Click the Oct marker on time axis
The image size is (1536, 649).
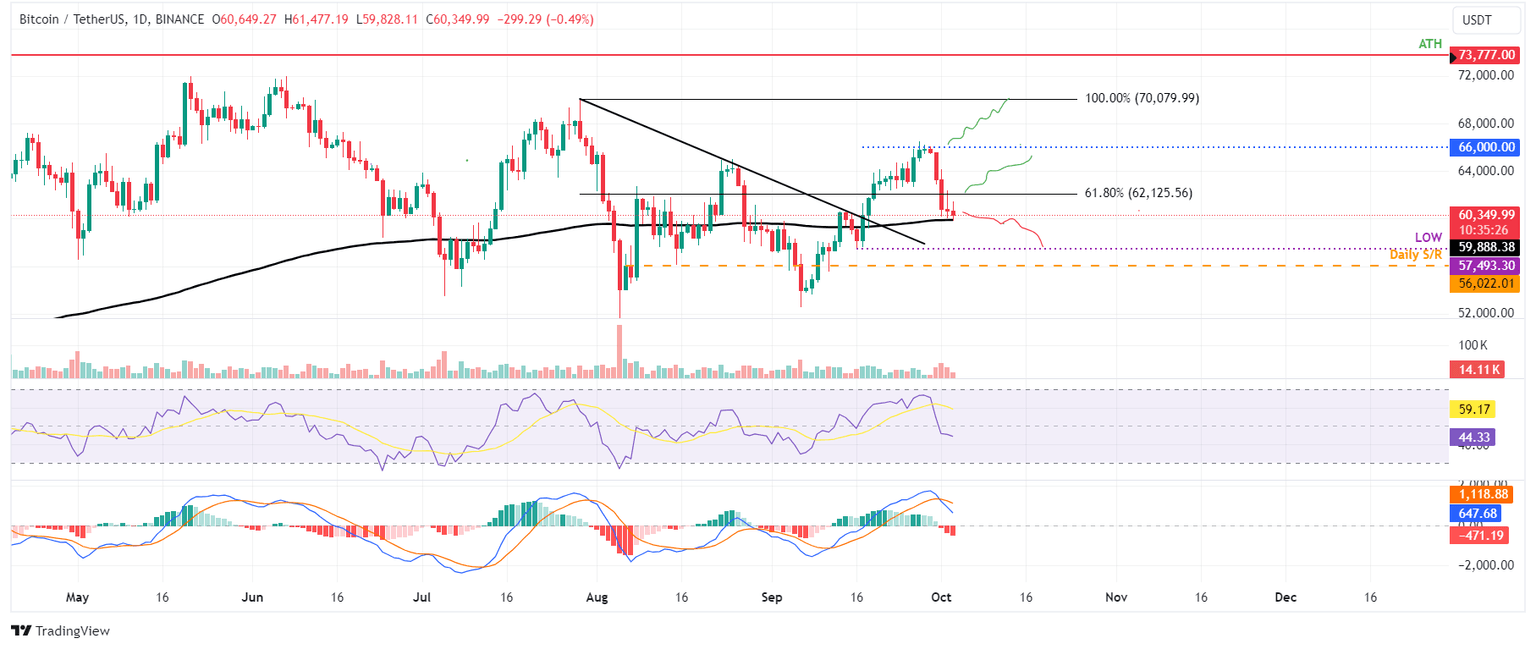click(942, 597)
